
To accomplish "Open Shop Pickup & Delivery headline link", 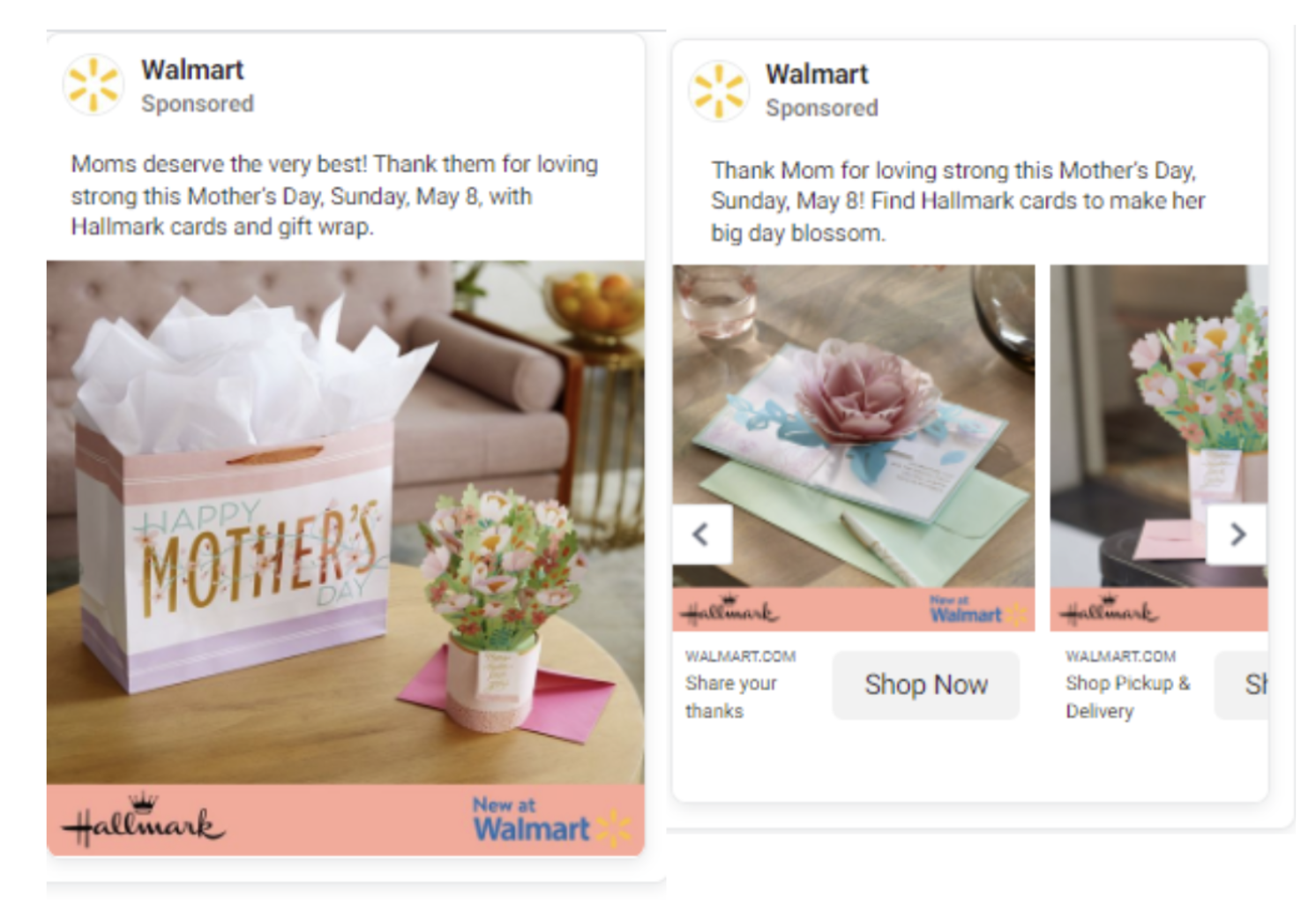I will click(1128, 697).
